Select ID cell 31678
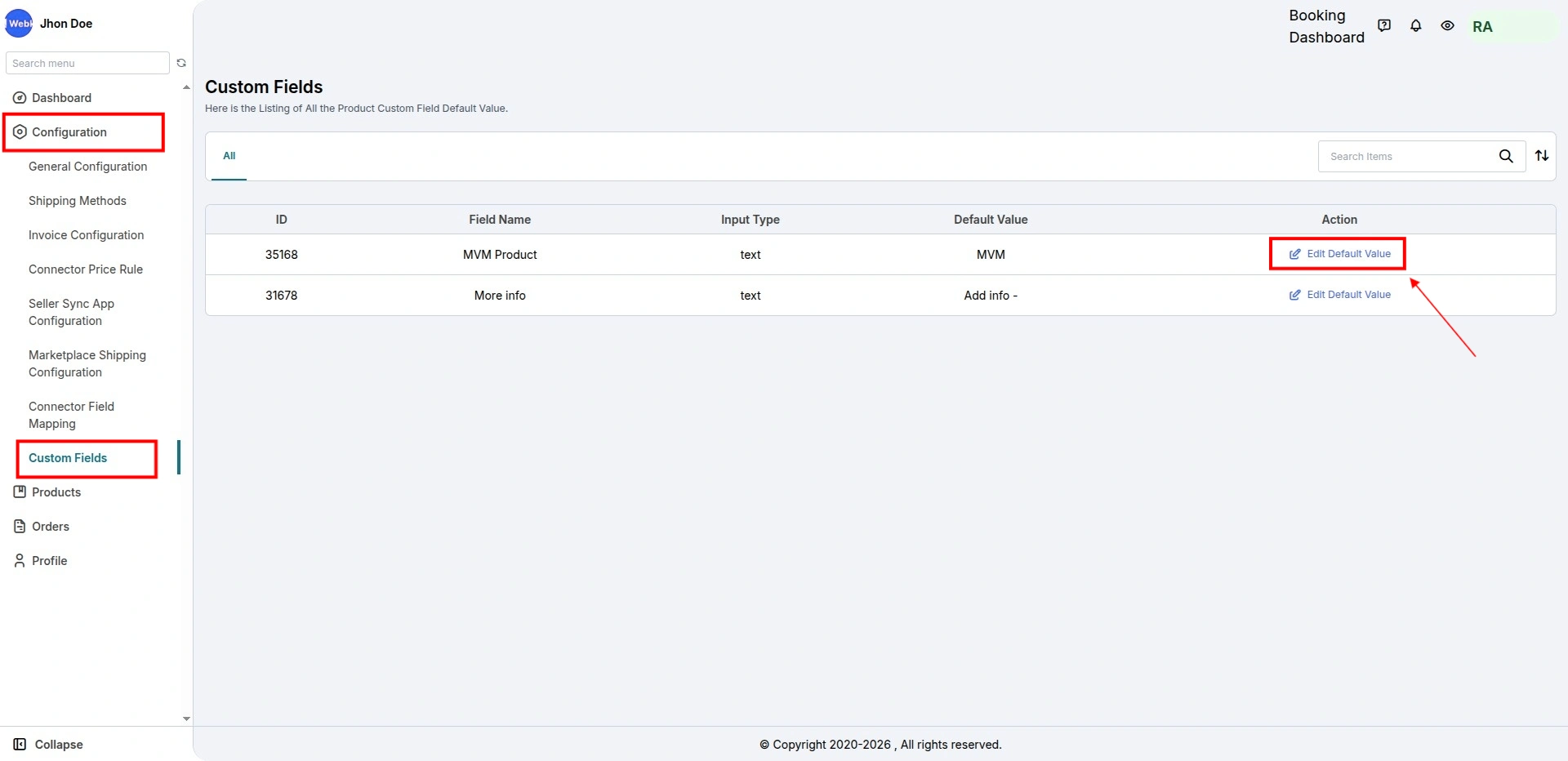 tap(281, 296)
